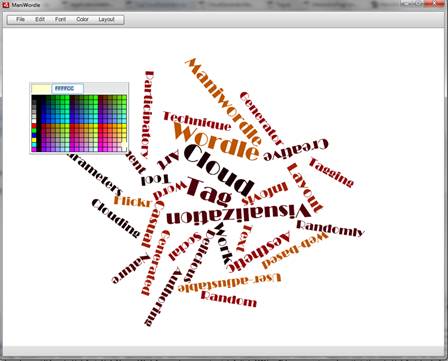Select the word "Technique"
Viewport: 448px width, 361px height.
(197, 121)
